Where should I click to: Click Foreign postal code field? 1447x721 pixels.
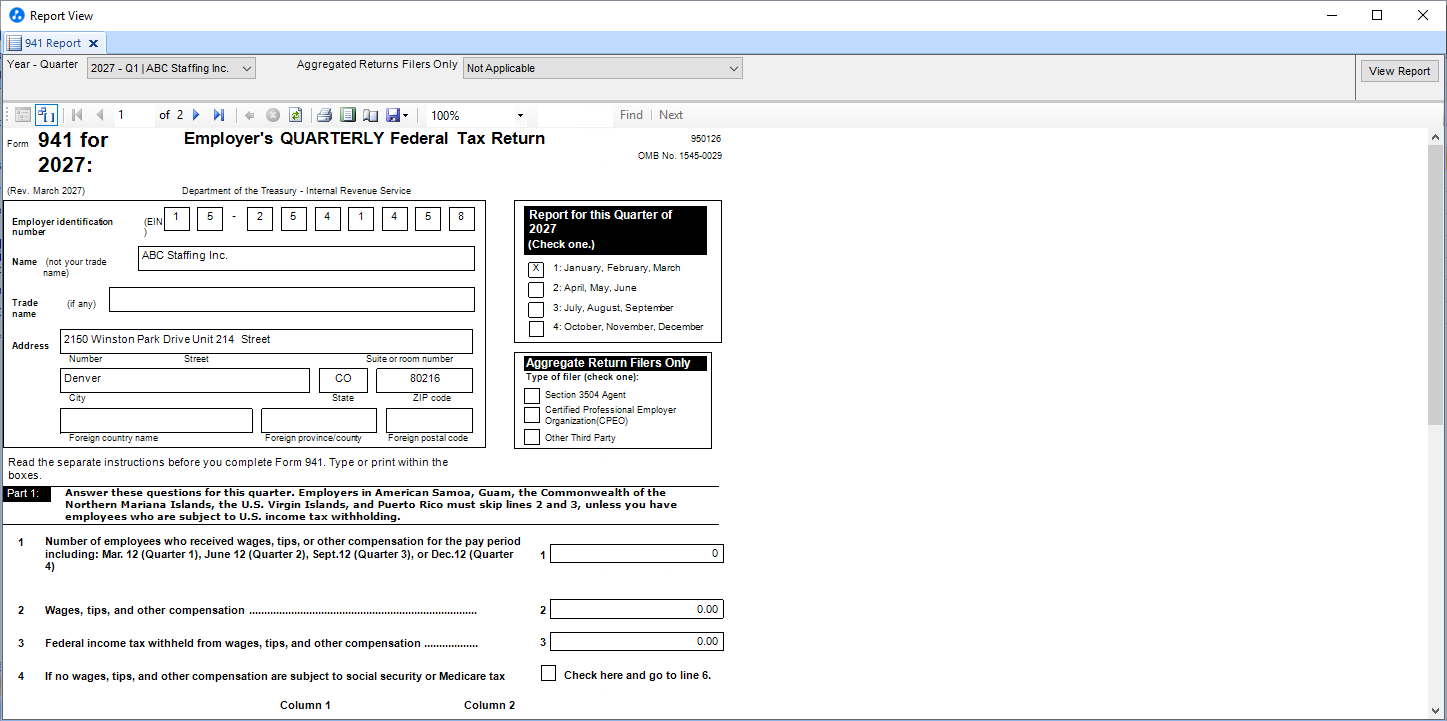click(x=429, y=421)
